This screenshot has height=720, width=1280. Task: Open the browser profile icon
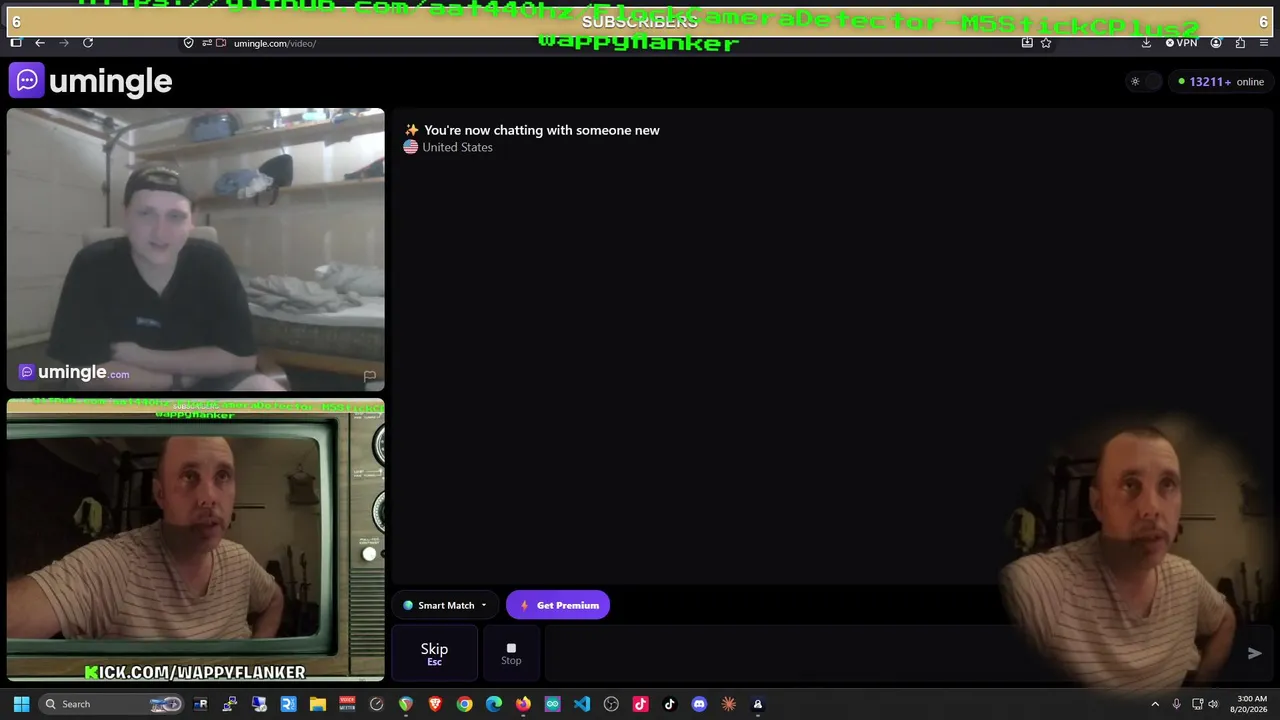point(1216,43)
